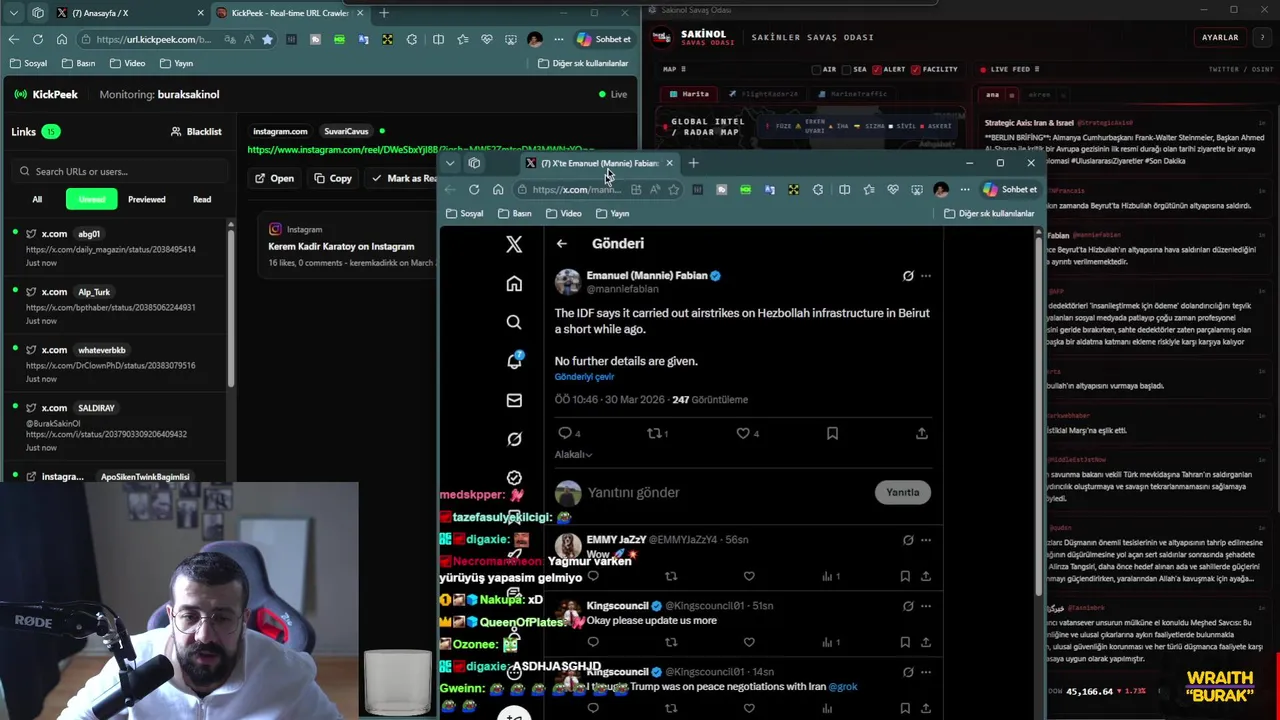Go back from the Gönderi post view
Screen dimensions: 1280x720
point(562,244)
